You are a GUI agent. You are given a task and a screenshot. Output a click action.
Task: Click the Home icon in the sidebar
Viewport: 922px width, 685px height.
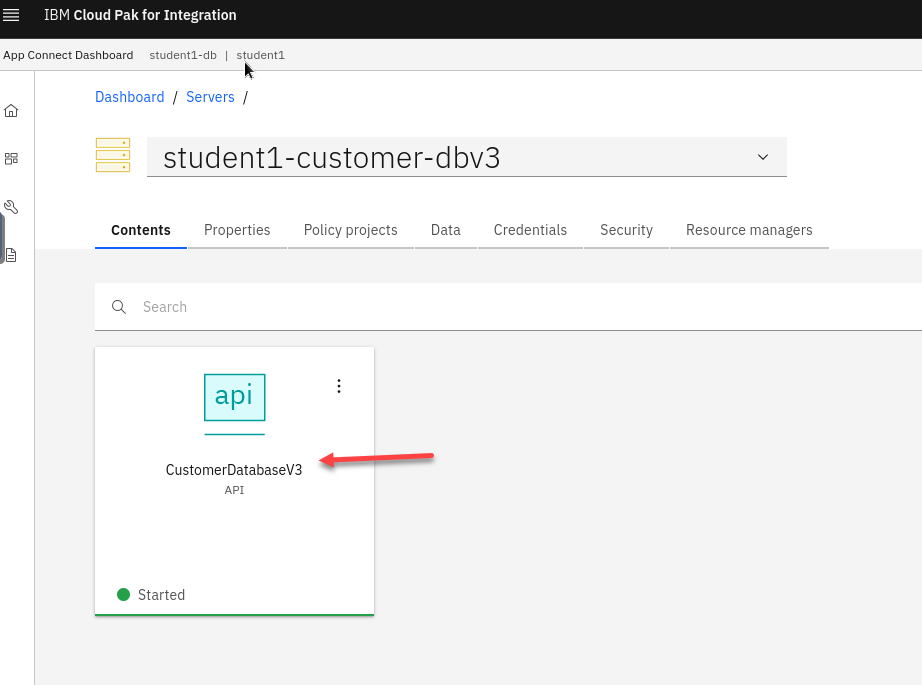coord(12,111)
